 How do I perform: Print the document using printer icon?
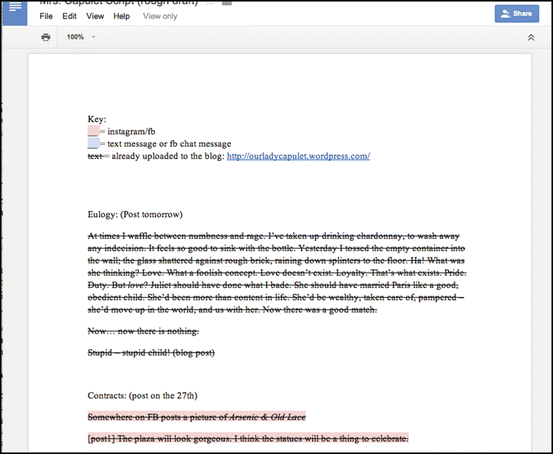45,37
